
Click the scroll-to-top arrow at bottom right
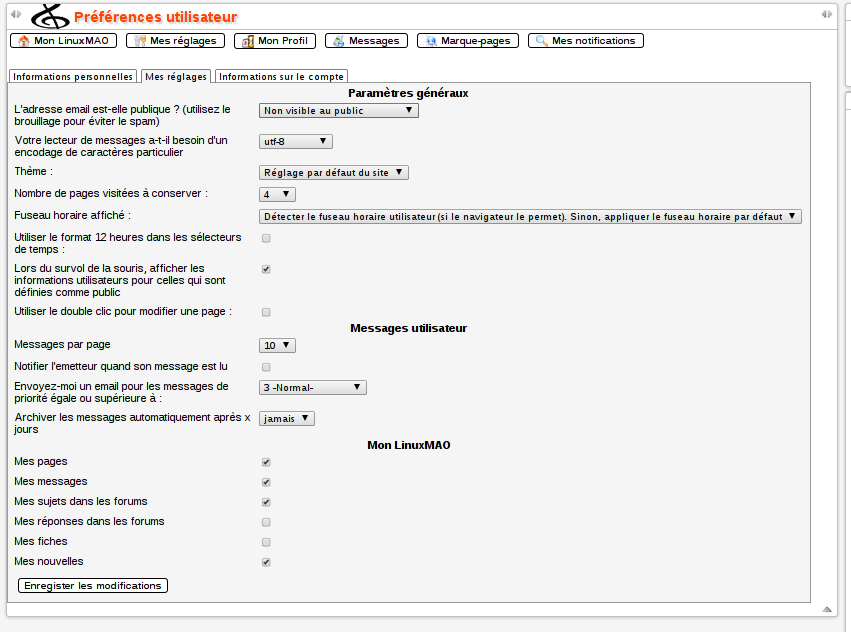(826, 608)
